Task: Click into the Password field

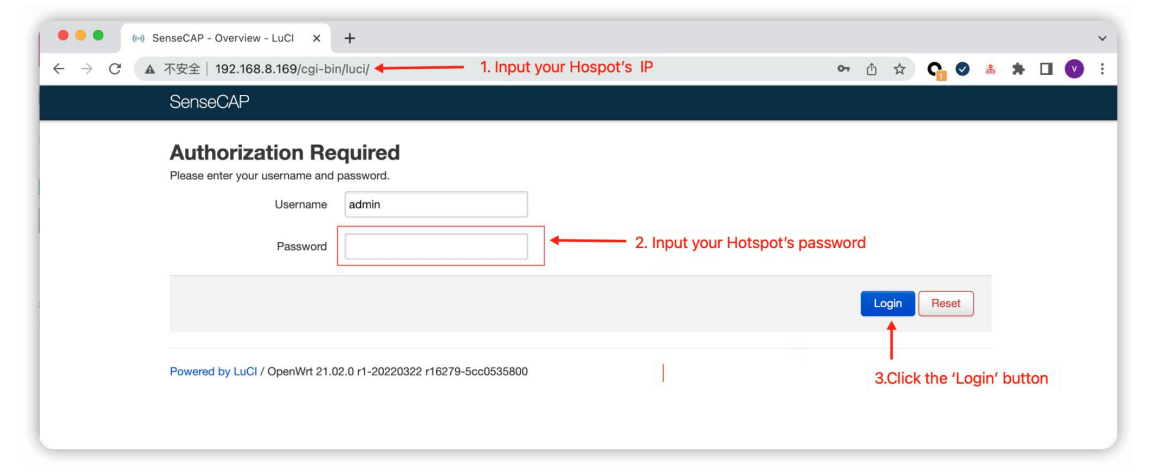Action: click(436, 246)
